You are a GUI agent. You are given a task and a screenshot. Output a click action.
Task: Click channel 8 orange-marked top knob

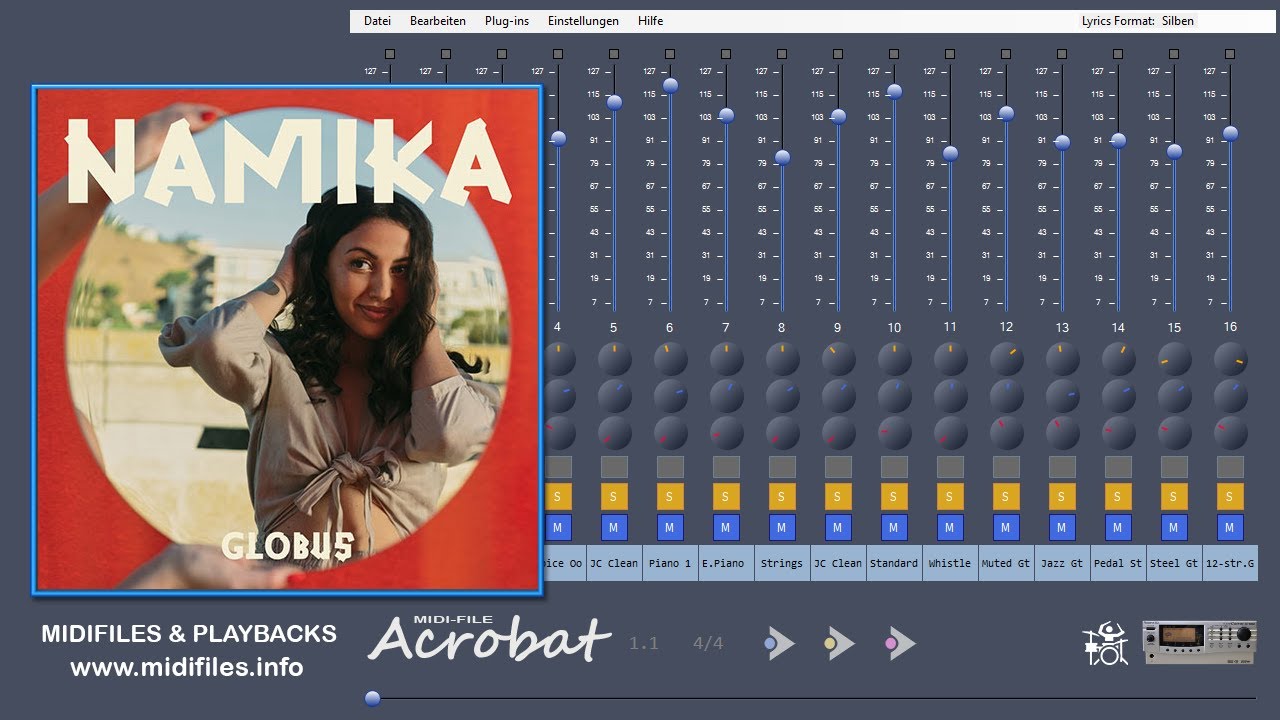[782, 359]
